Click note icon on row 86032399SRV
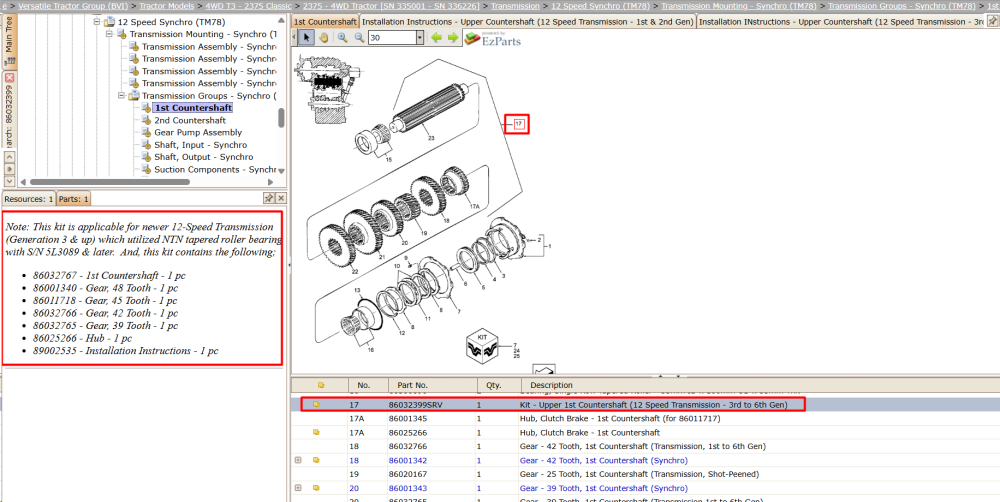Viewport: 1000px width, 502px height. (x=316, y=404)
